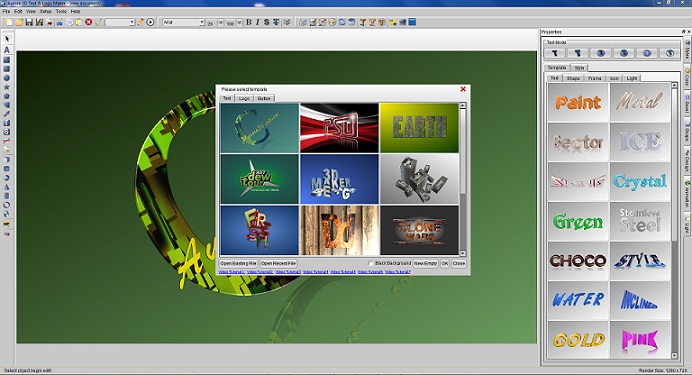Toggle italic I formatting icon
692x375 pixels.
pos(258,22)
